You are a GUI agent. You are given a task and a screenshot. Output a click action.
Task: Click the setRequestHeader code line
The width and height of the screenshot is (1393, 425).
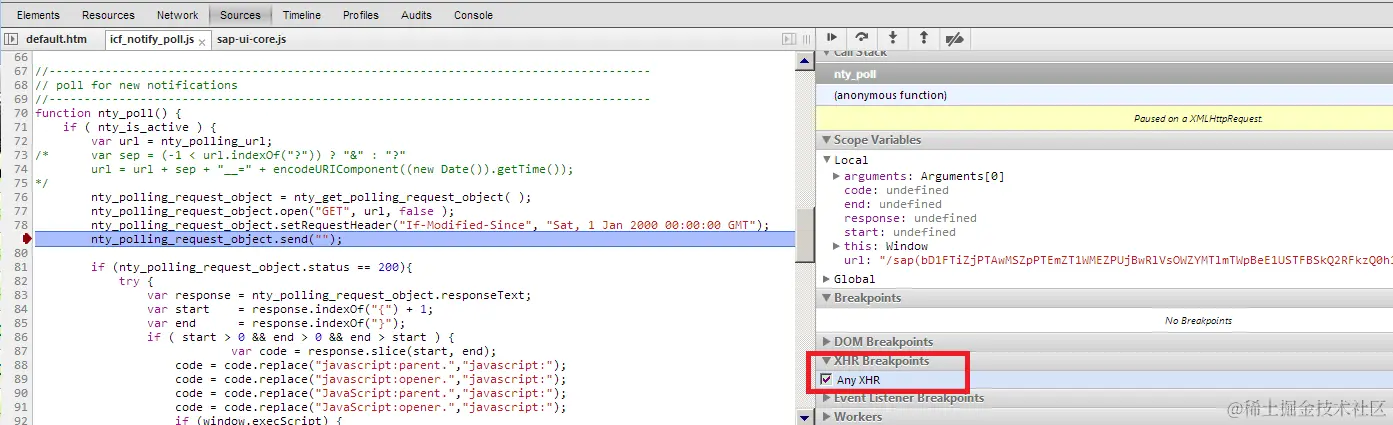coord(430,225)
